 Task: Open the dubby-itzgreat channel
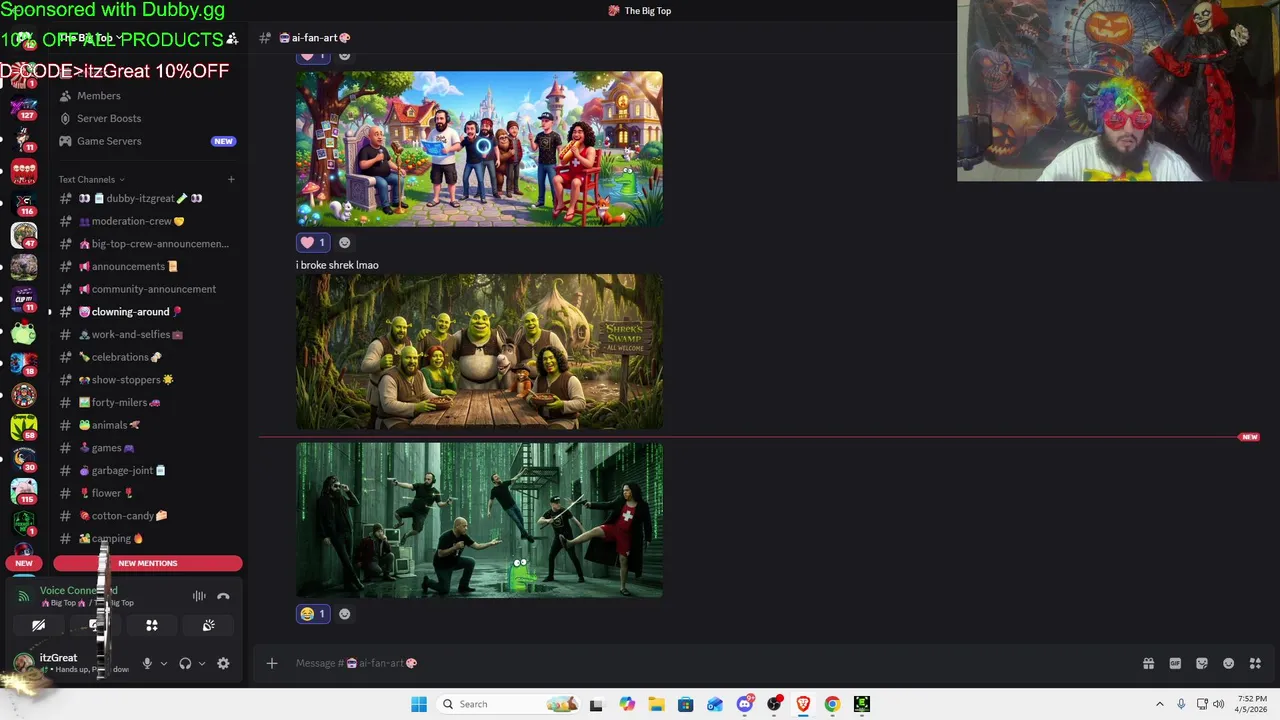click(x=147, y=198)
